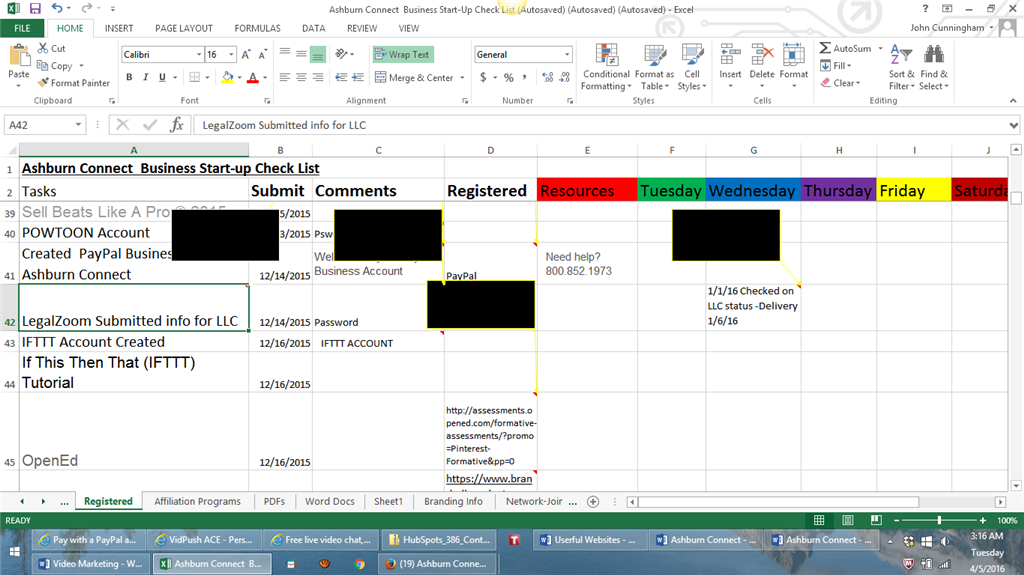This screenshot has height=575, width=1024.
Task: Click the AutoSum button
Action: [846, 48]
